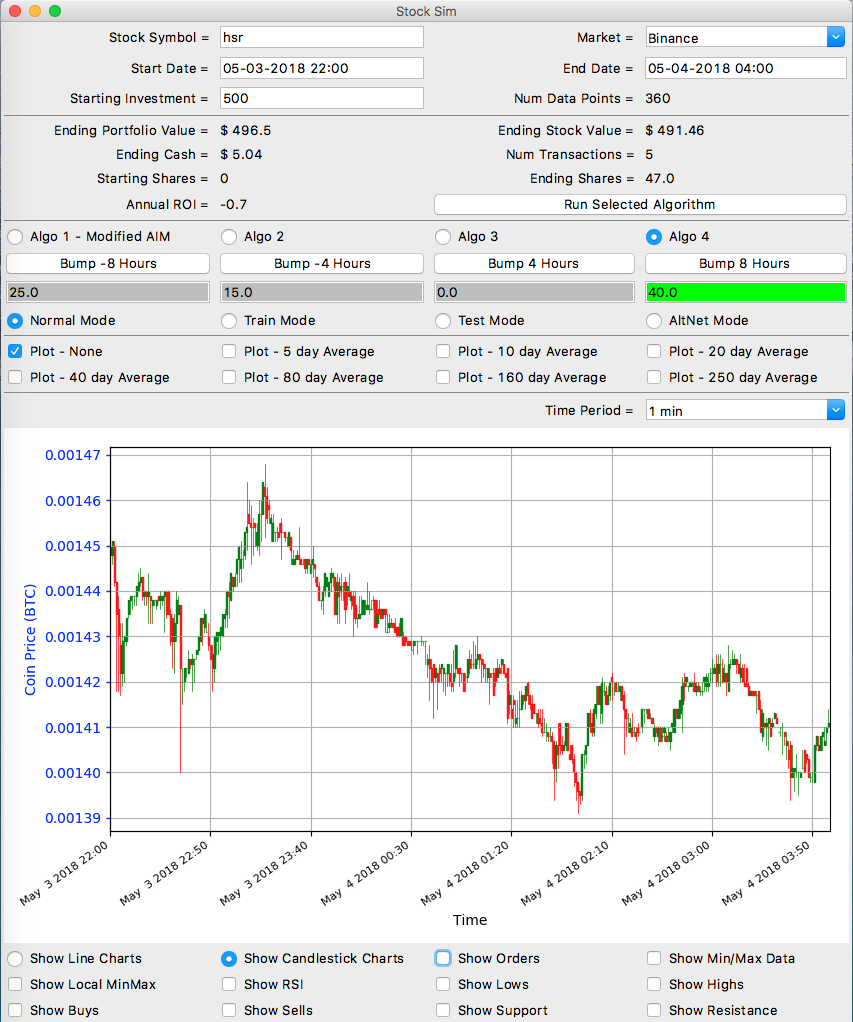Viewport: 853px width, 1022px height.
Task: Click the Algo 2 result field showing 15.0
Action: coord(322,292)
